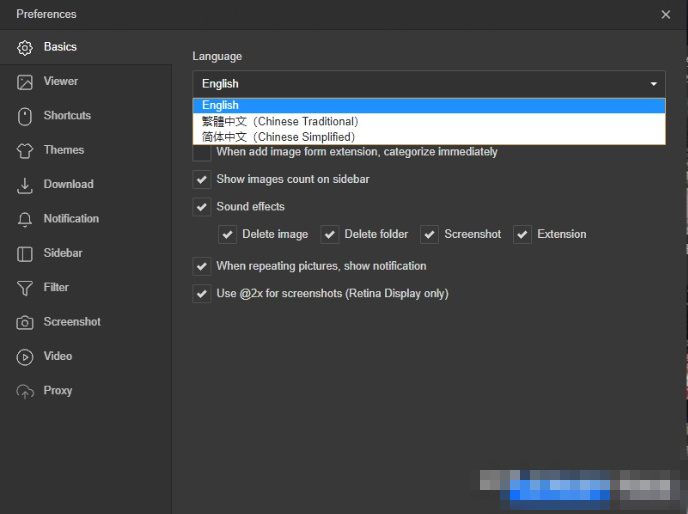
Task: Choose Chinese Traditional from language list
Action: [x=280, y=121]
